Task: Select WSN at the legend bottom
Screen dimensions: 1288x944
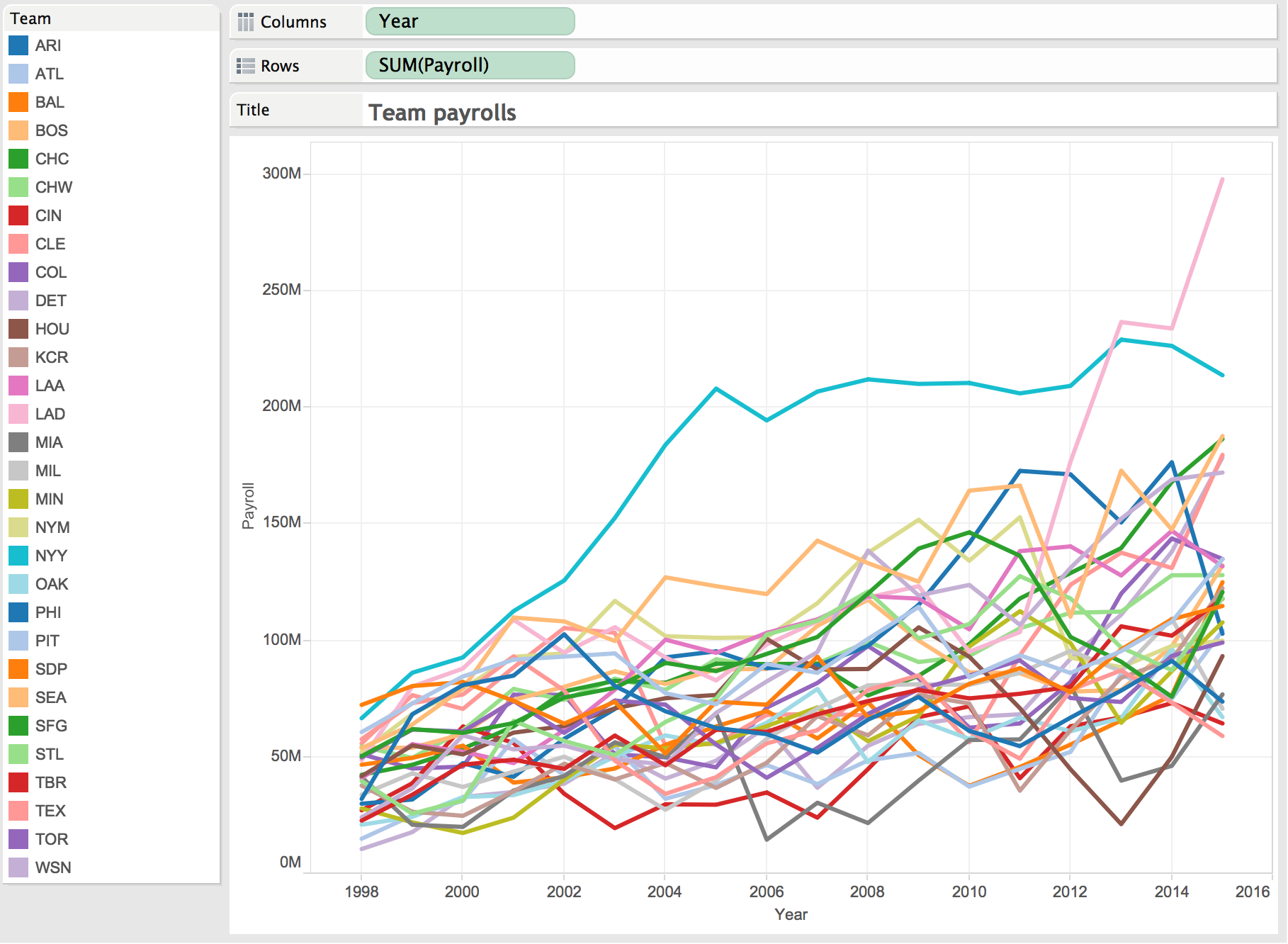Action: click(x=53, y=867)
